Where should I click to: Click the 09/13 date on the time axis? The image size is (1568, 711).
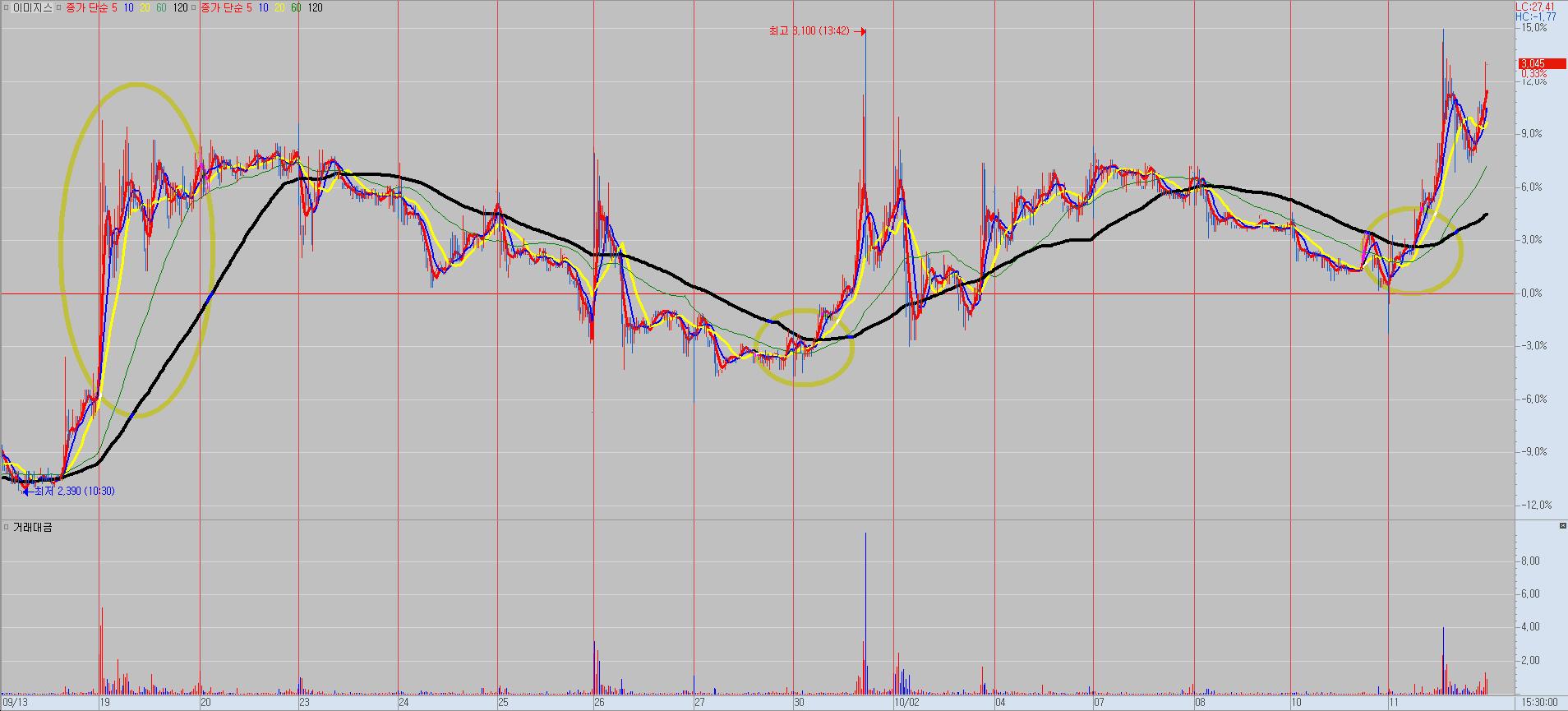[16, 703]
